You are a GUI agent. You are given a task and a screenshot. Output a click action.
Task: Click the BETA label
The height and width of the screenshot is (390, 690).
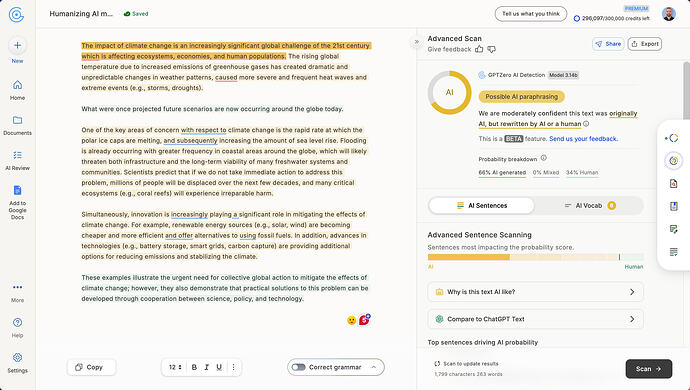pyautogui.click(x=514, y=139)
